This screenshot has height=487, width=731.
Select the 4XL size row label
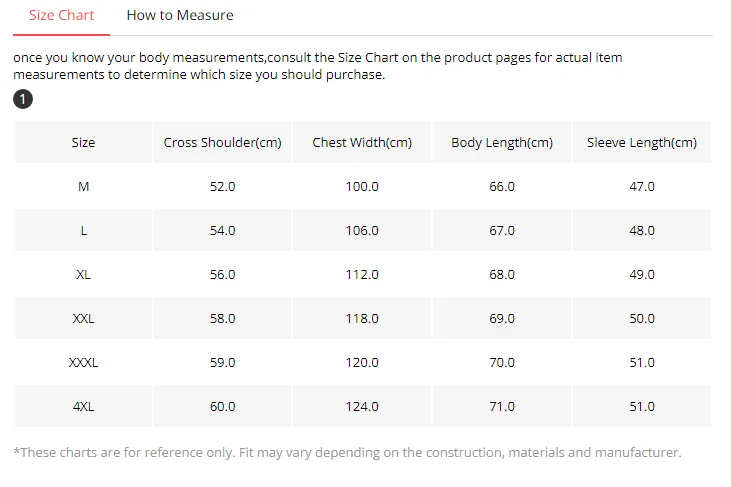tap(83, 406)
